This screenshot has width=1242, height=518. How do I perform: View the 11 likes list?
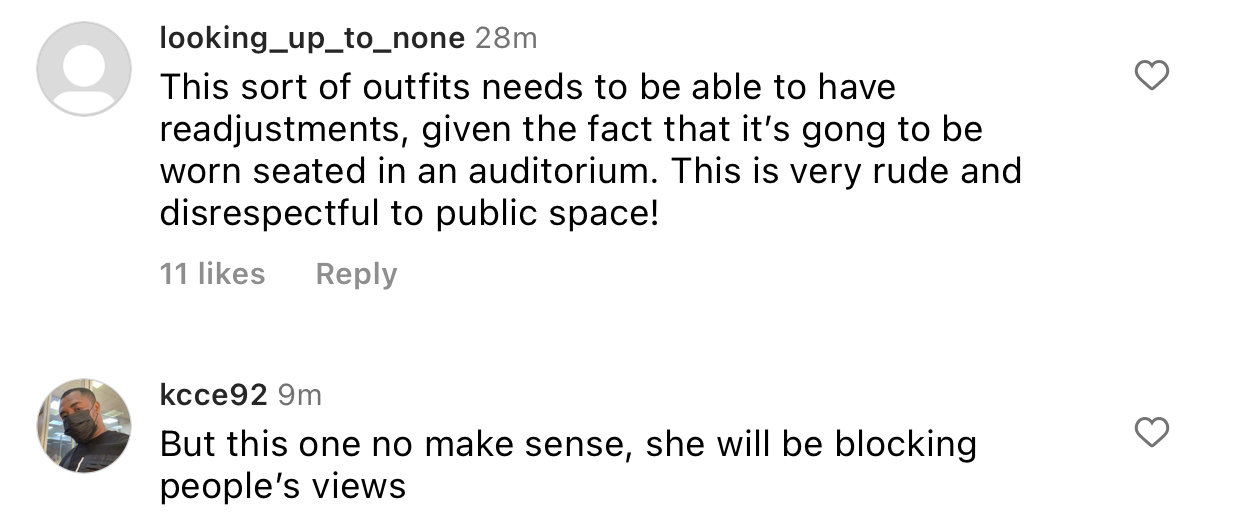(212, 274)
